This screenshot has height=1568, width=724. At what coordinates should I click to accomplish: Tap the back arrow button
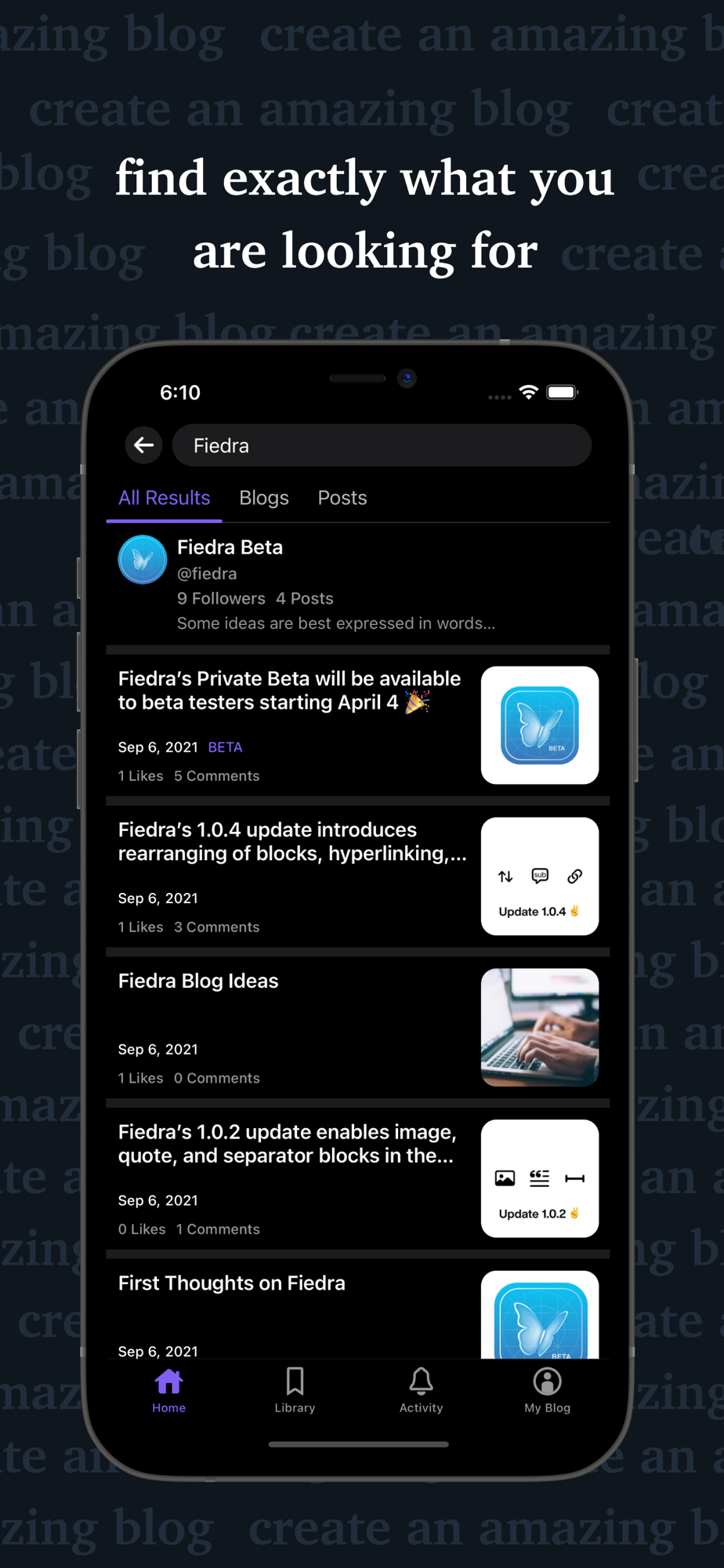[x=143, y=445]
